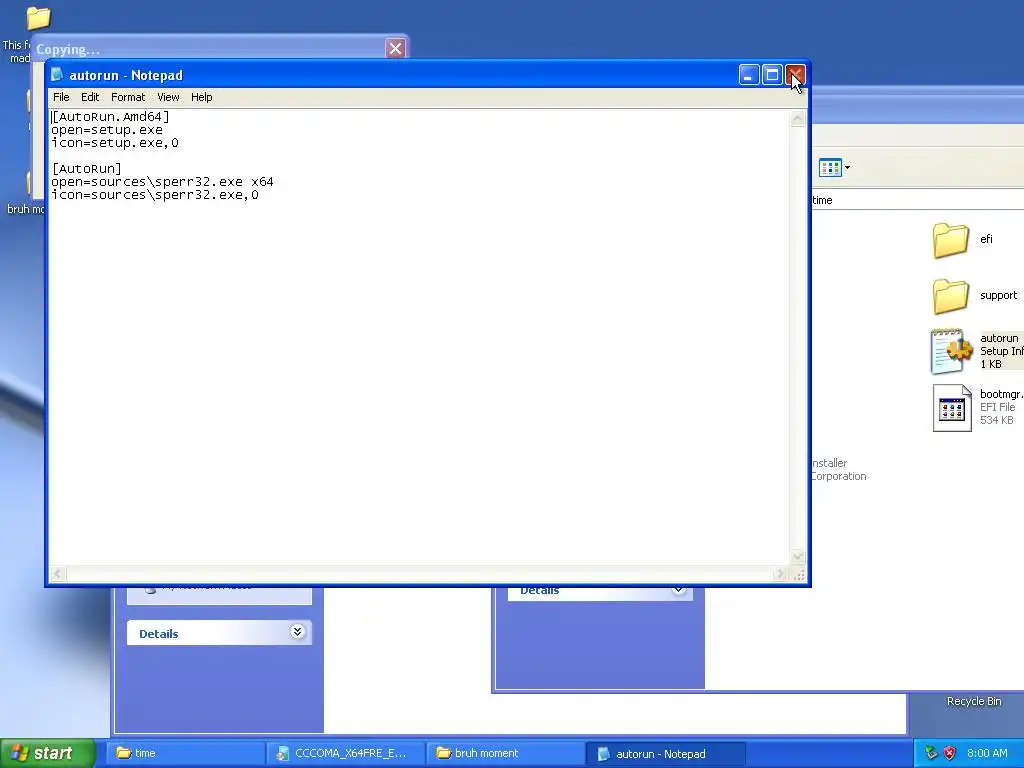Open the Format menu in Notepad
Image resolution: width=1024 pixels, height=768 pixels.
point(128,97)
